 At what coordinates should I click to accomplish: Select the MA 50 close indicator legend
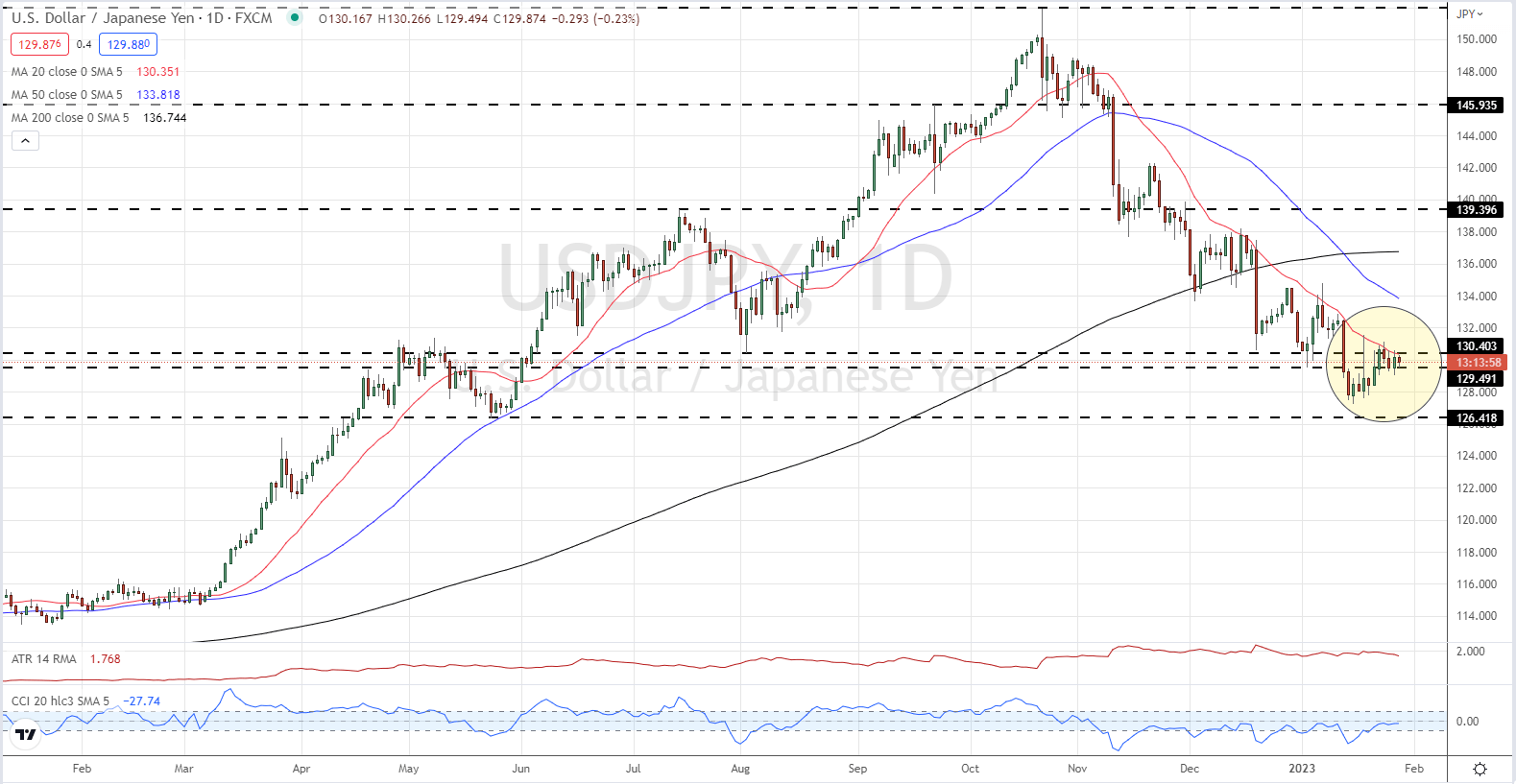pyautogui.click(x=67, y=95)
